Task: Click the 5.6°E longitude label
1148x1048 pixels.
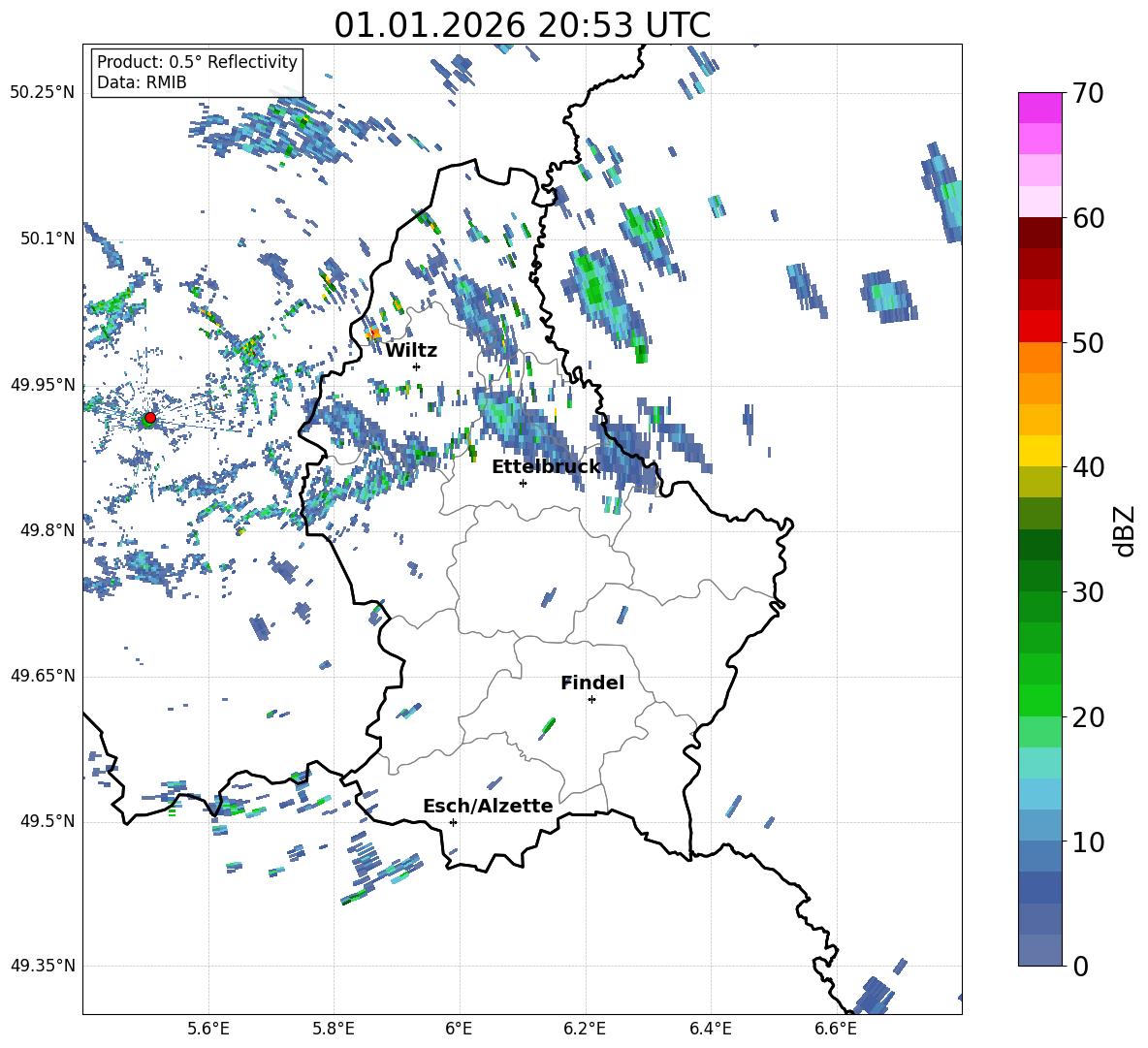Action: coord(208,1029)
